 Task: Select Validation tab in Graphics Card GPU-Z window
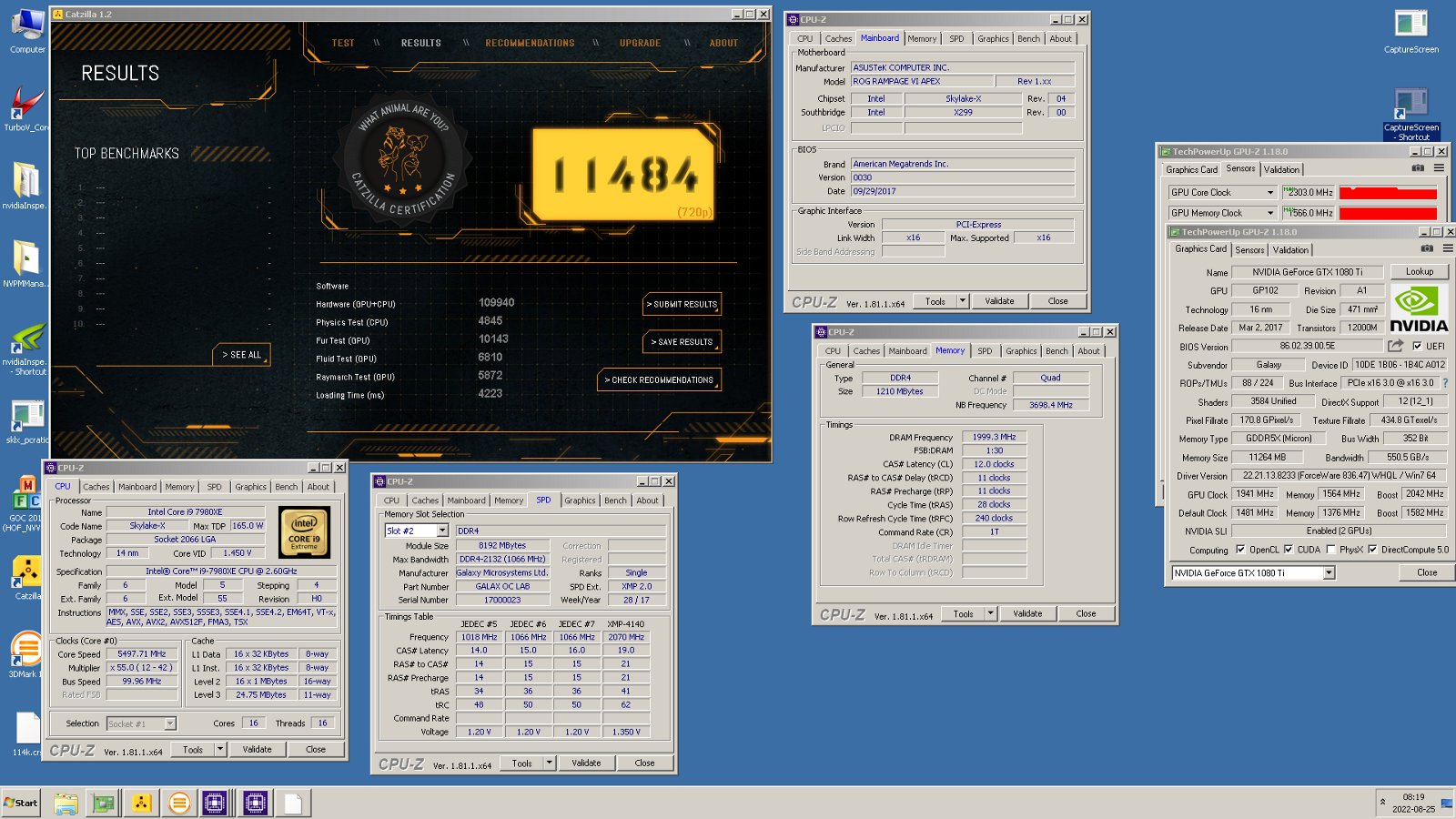click(1290, 249)
